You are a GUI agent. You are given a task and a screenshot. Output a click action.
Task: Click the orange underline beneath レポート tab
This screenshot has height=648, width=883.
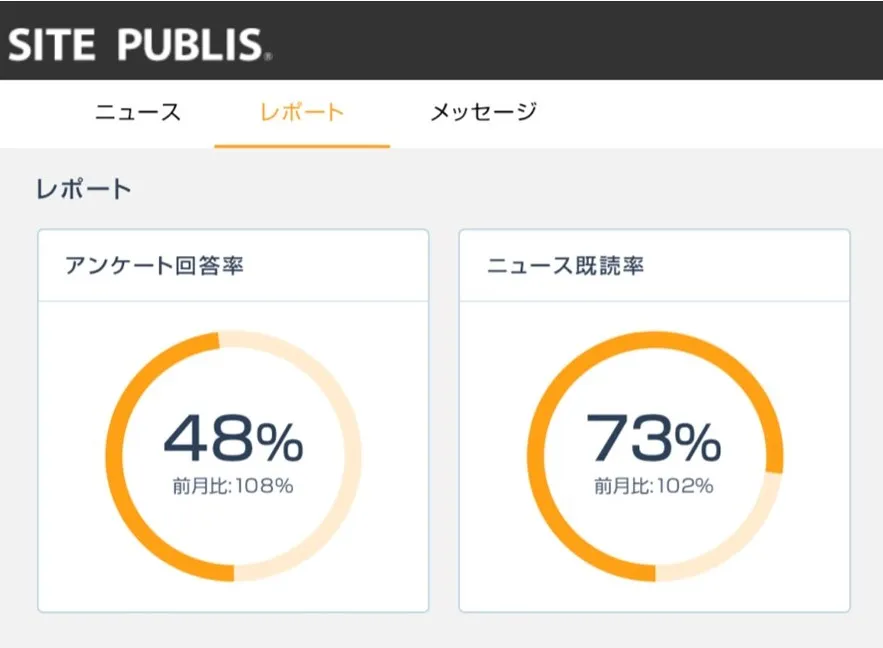tap(301, 146)
